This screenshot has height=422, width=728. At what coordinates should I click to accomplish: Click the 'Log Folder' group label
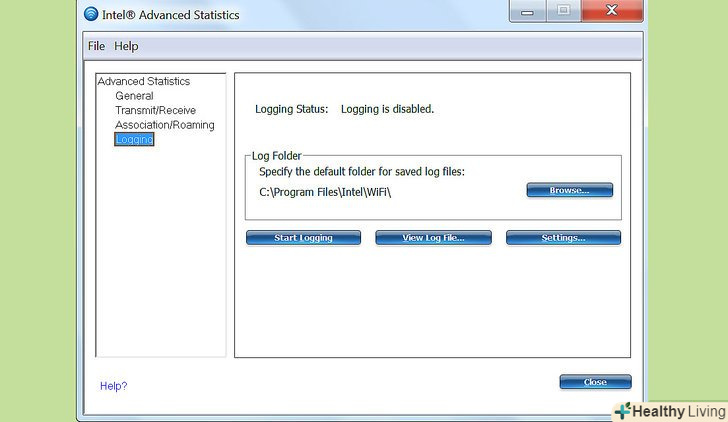[x=276, y=156]
